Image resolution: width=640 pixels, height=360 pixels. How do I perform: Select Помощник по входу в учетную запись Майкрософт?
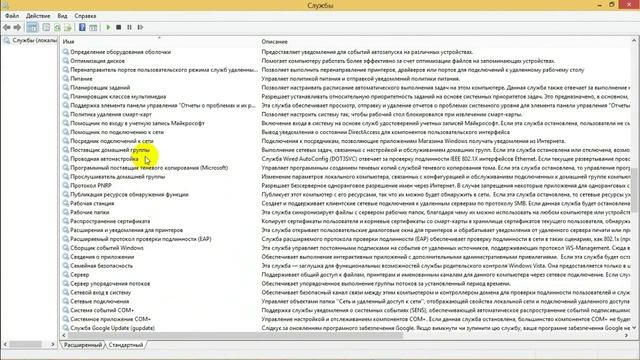pyautogui.click(x=137, y=123)
